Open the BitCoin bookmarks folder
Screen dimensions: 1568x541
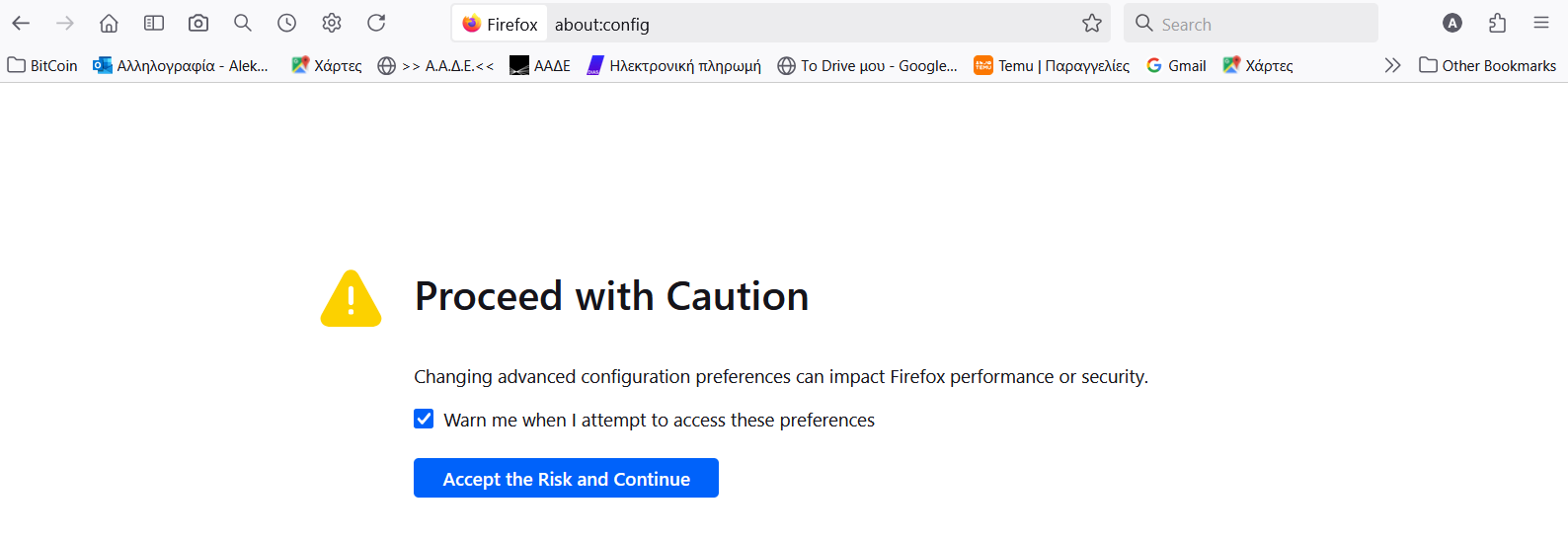point(42,65)
